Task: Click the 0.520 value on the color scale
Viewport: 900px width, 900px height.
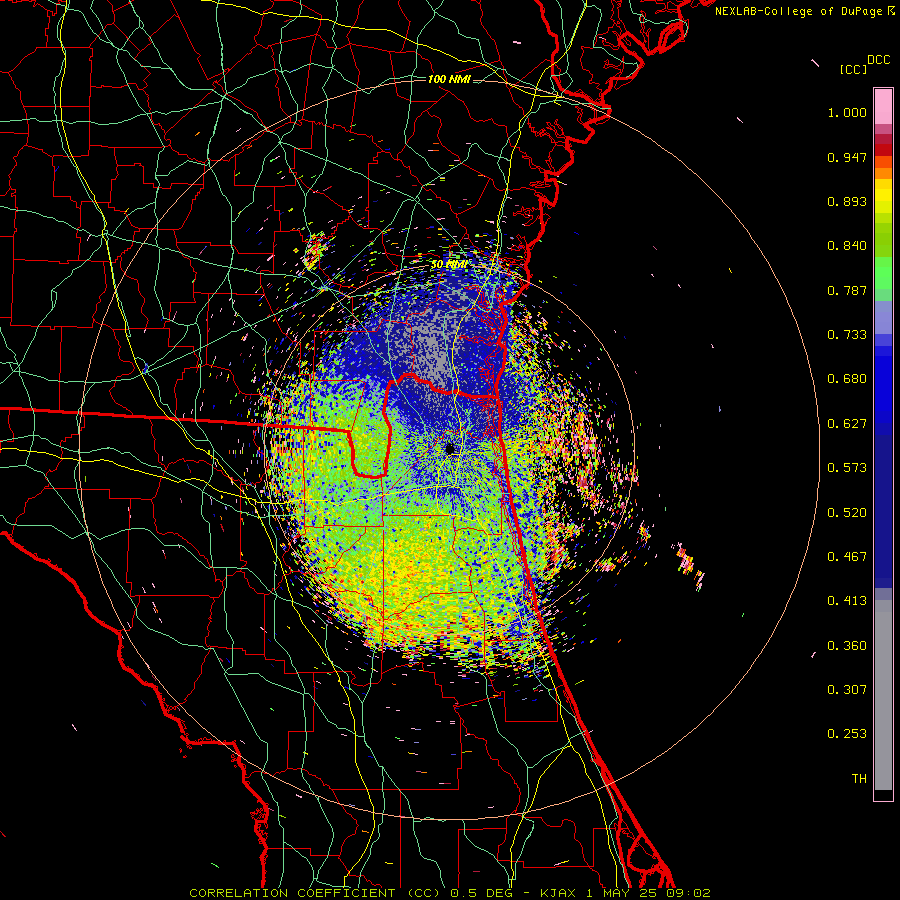Action: click(847, 513)
